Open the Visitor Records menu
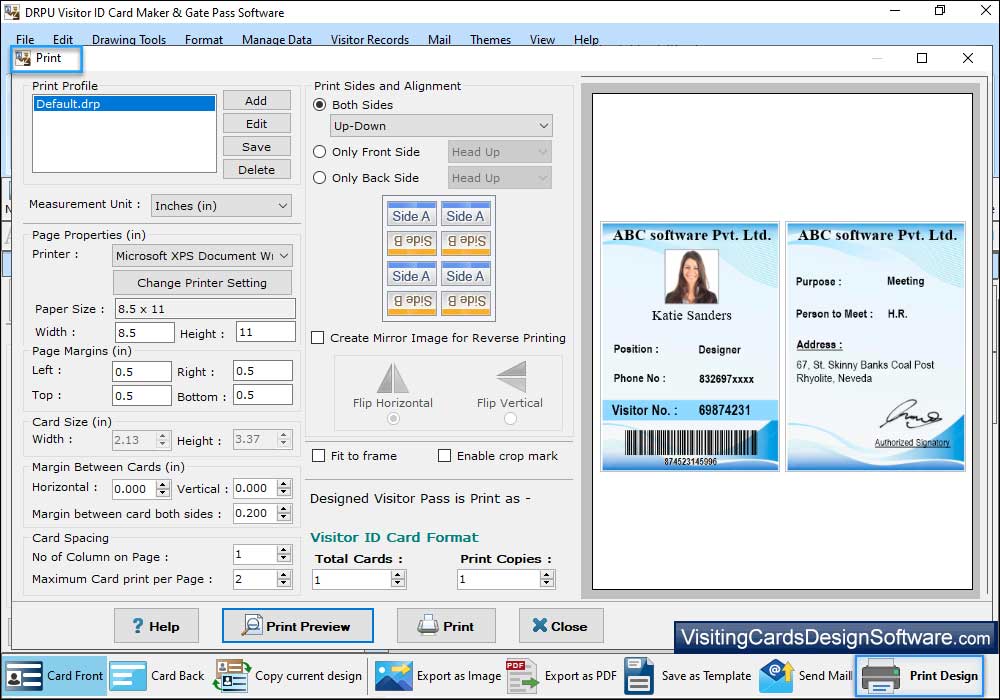The image size is (1000, 700). 370,40
